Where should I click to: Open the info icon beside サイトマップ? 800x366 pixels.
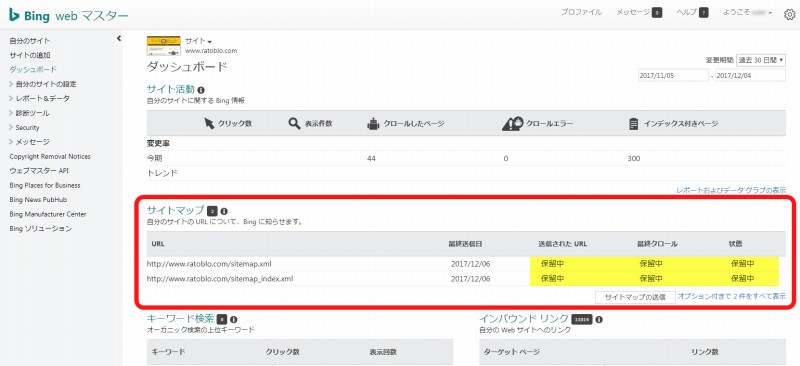pyautogui.click(x=224, y=211)
